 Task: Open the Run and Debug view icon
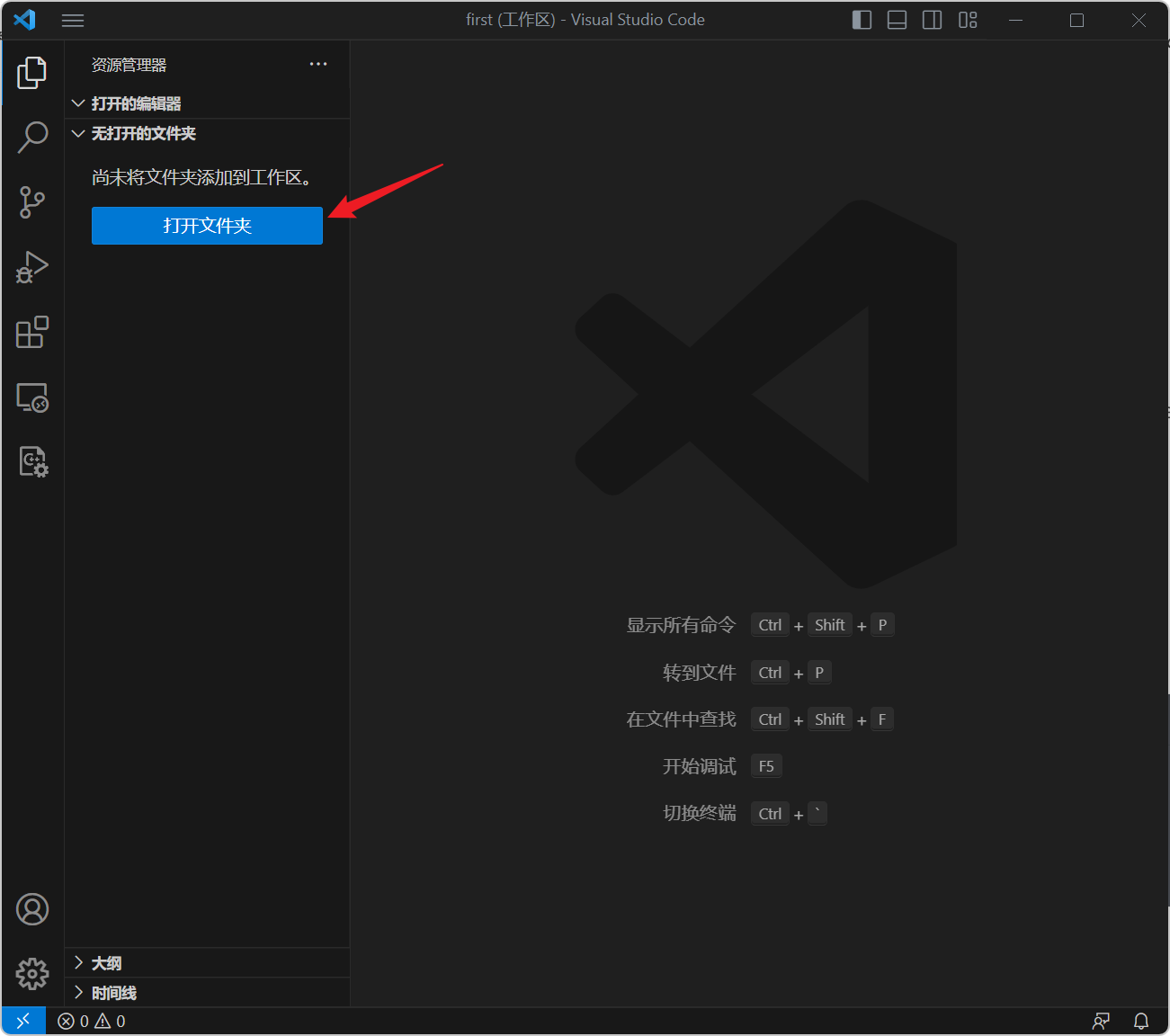(x=32, y=267)
